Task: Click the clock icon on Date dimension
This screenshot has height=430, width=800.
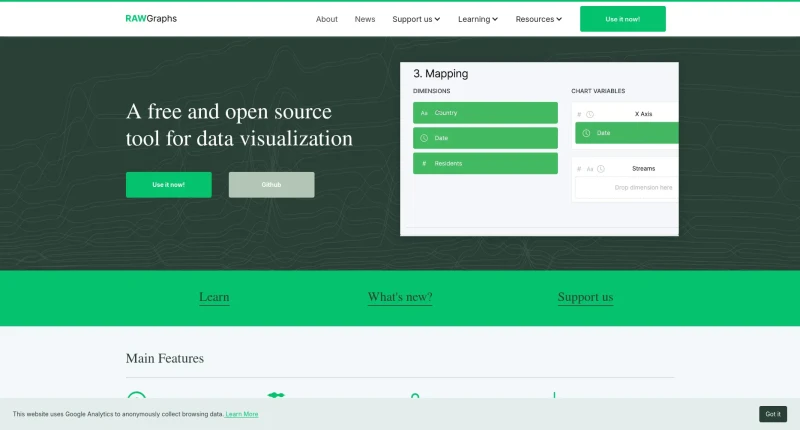Action: coord(424,138)
